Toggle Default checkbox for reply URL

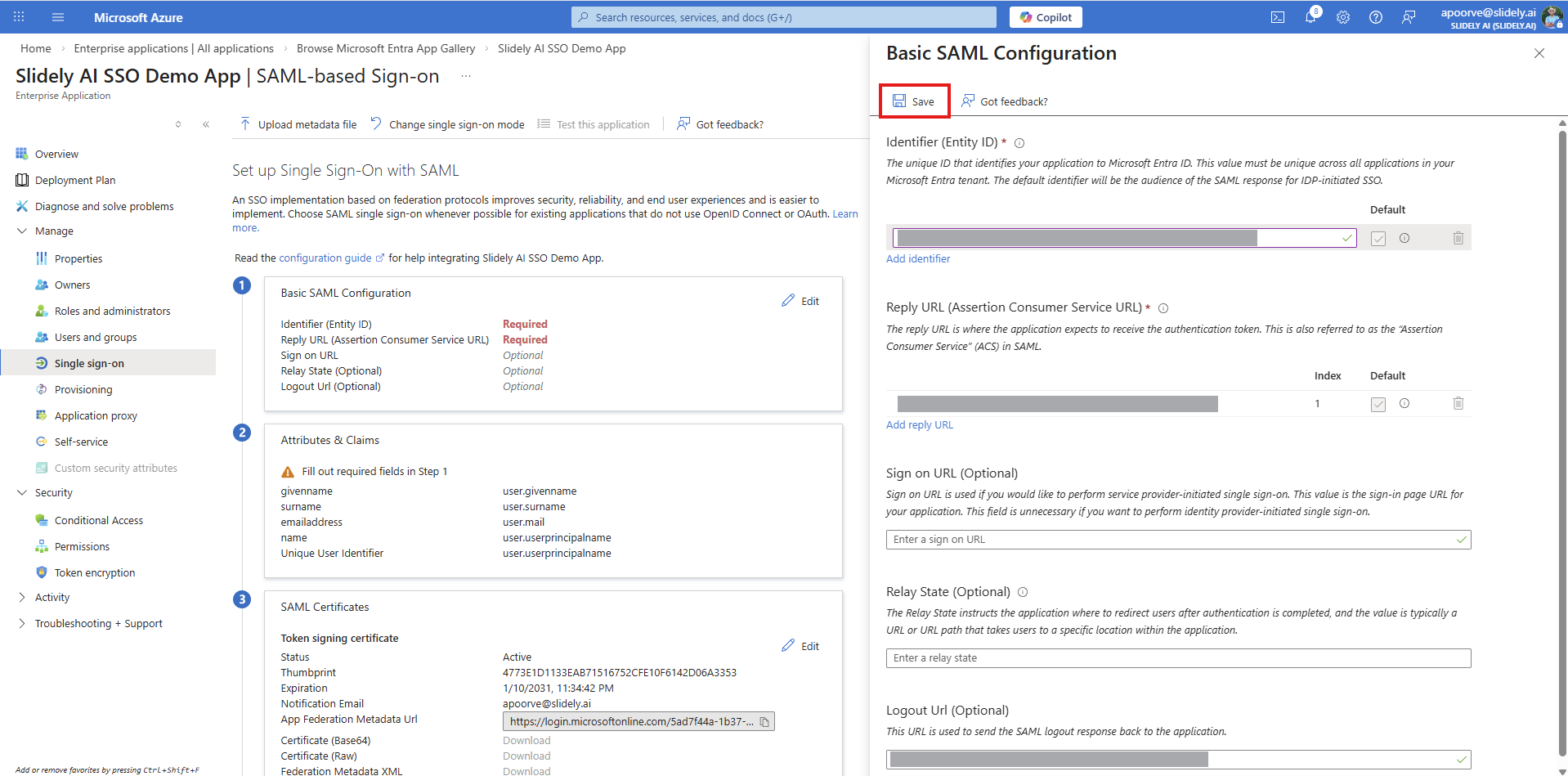[x=1378, y=404]
